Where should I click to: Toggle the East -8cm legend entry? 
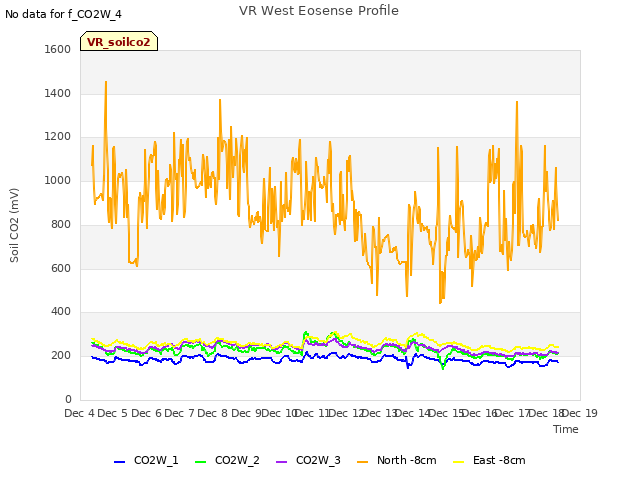coord(489,460)
